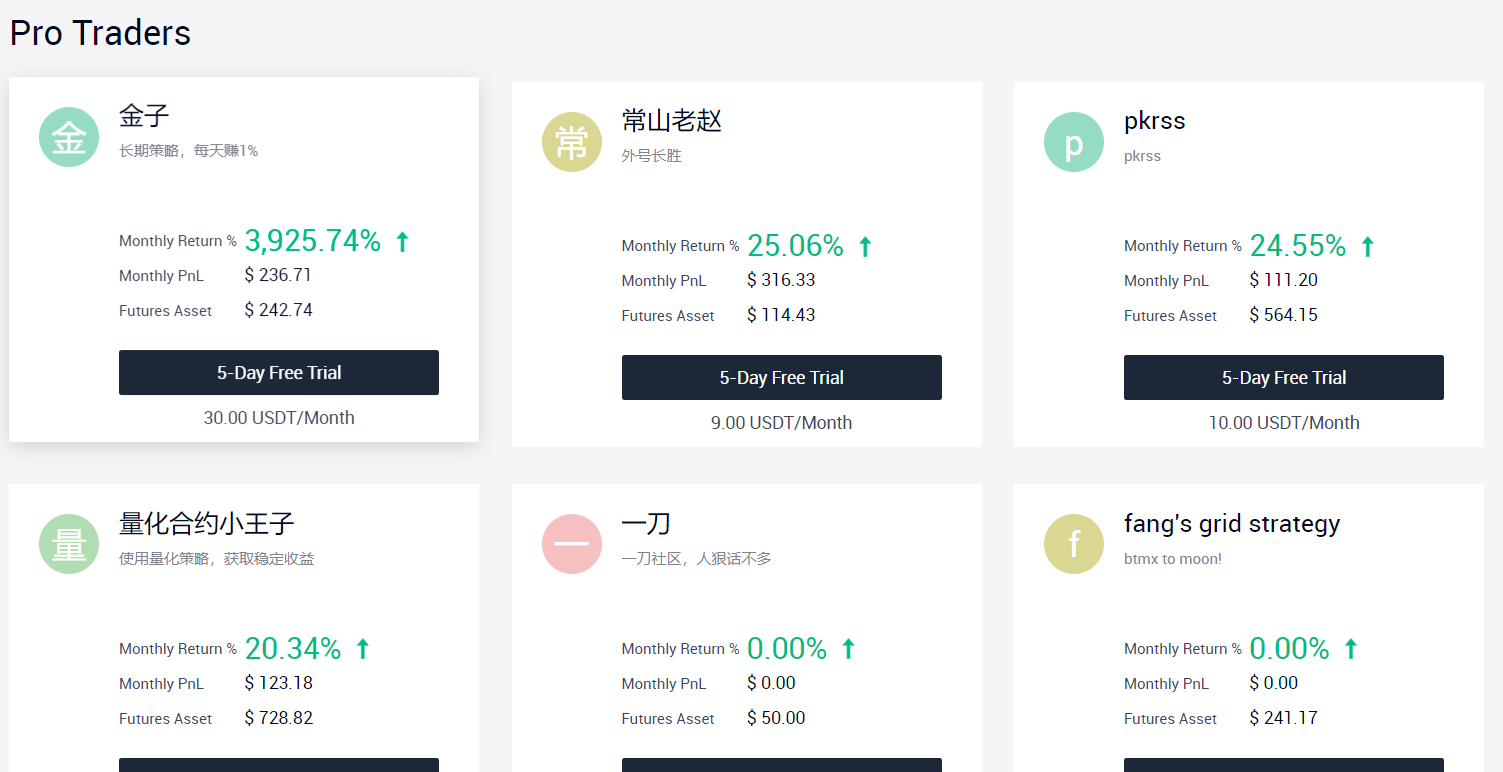
Task: Start 5-Day Free Trial for 常山老赵
Action: coord(781,377)
